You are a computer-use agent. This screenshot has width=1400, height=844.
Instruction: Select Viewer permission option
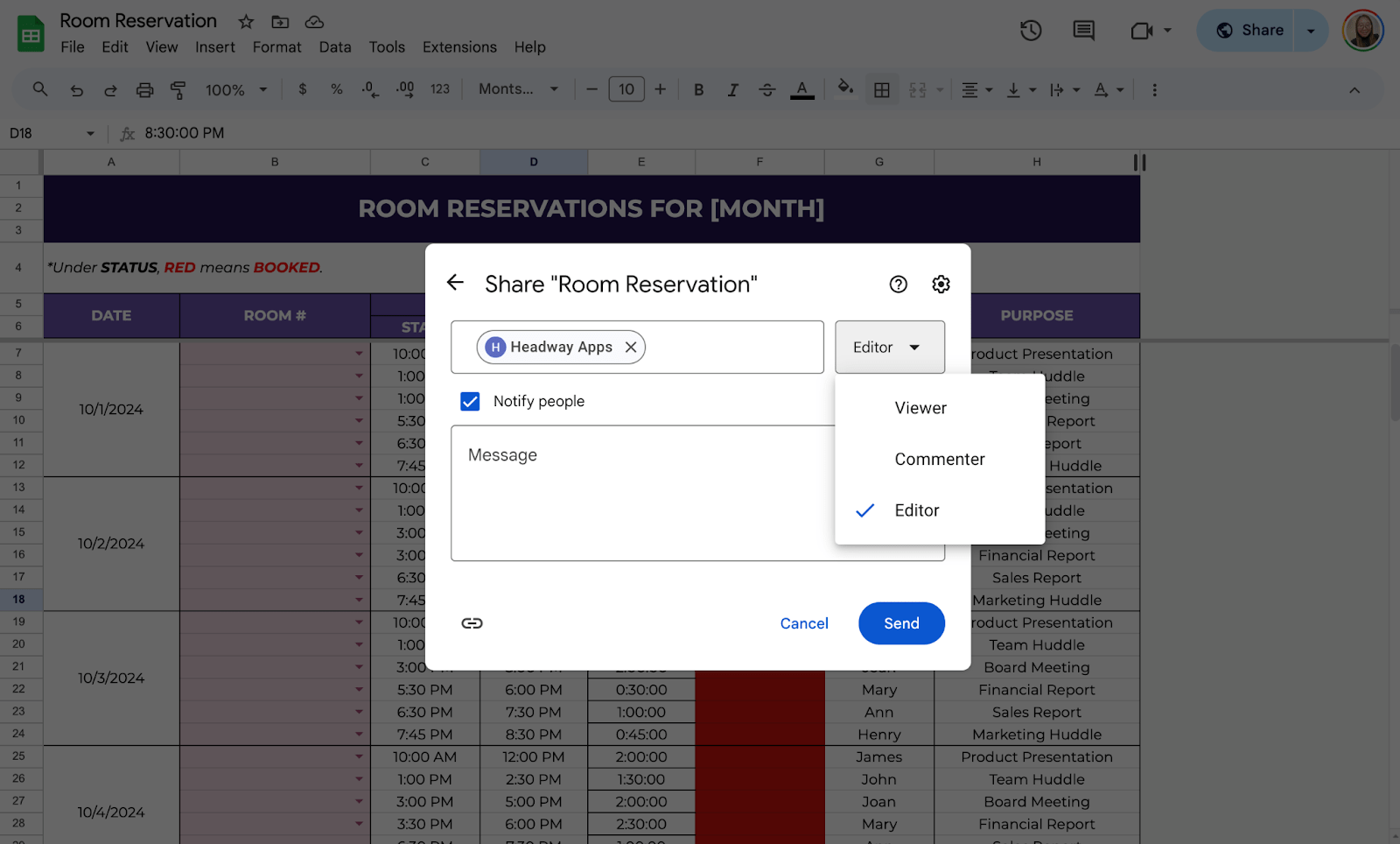click(920, 408)
